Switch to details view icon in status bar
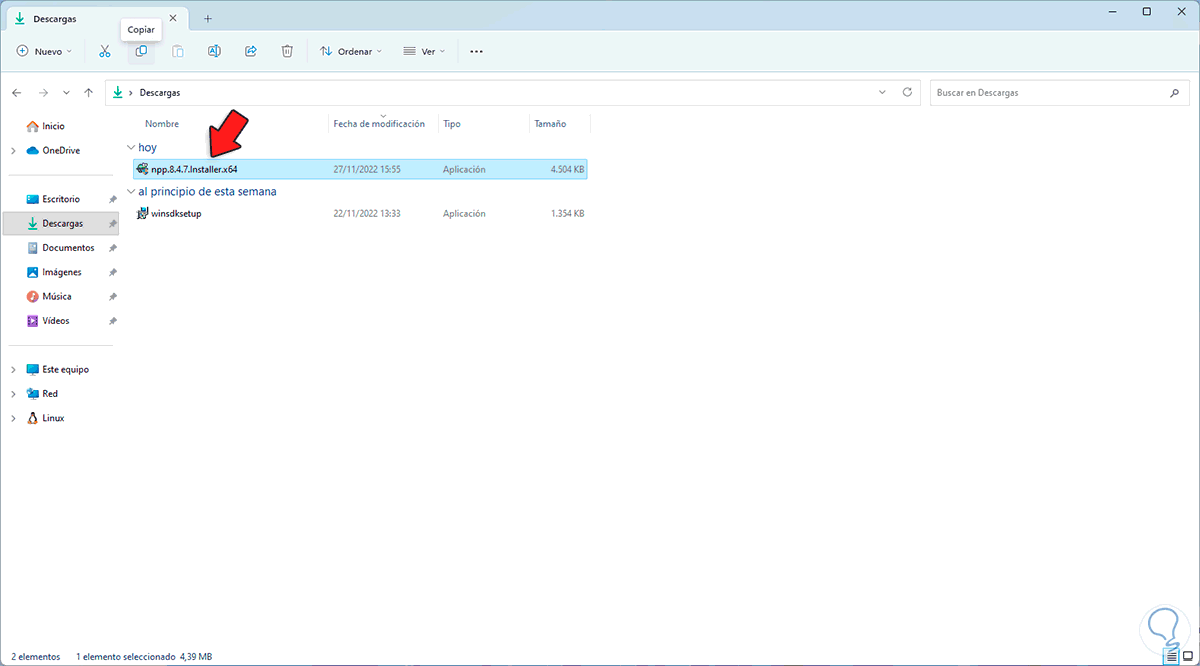The image size is (1200, 666). [1171, 657]
